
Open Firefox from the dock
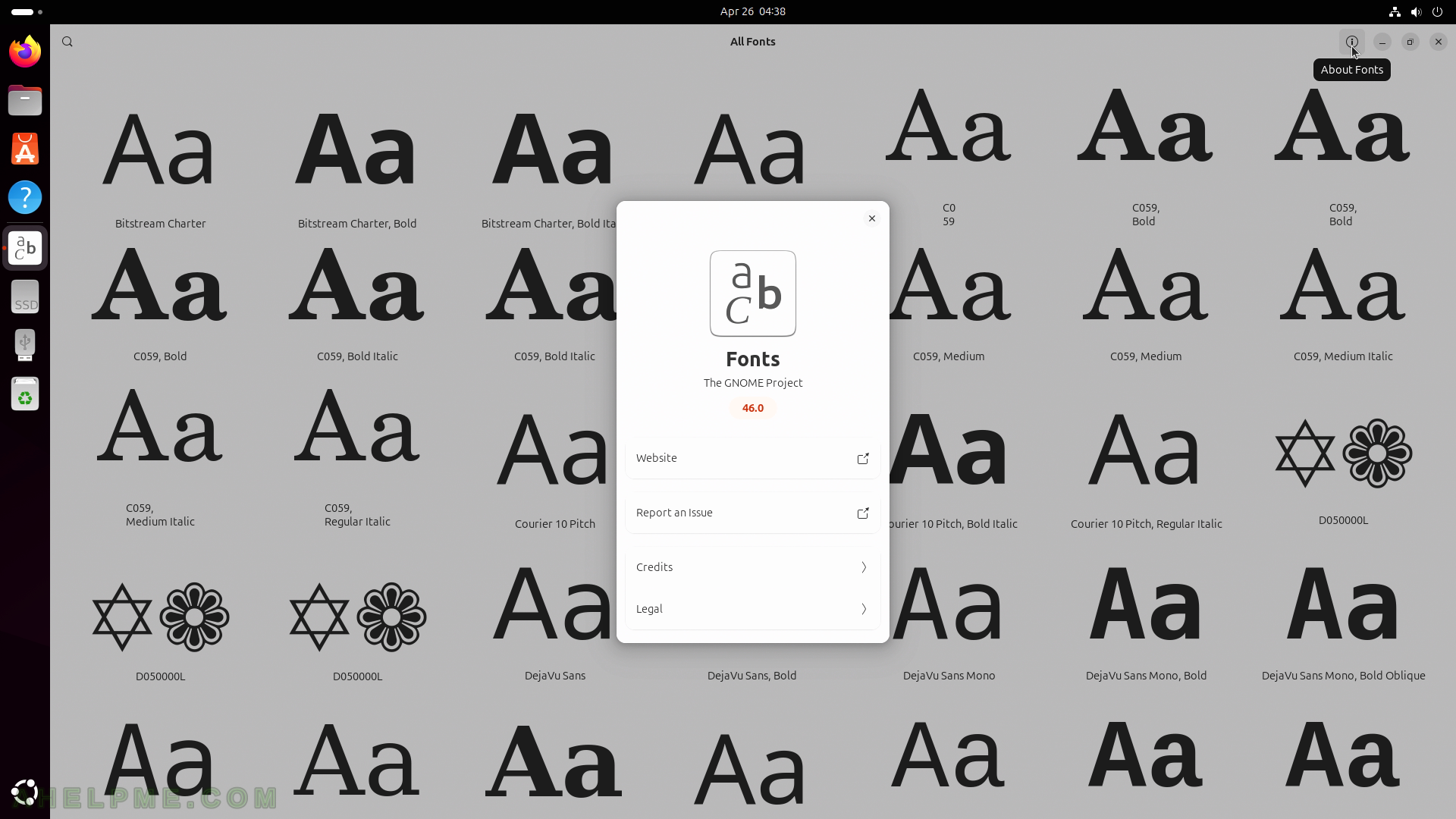pyautogui.click(x=25, y=52)
